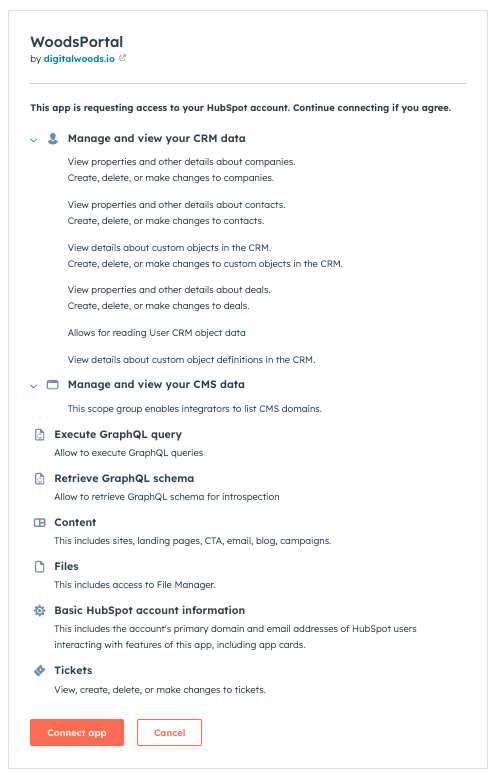Click the Tickets scope heading
496x775 pixels.
(x=73, y=670)
